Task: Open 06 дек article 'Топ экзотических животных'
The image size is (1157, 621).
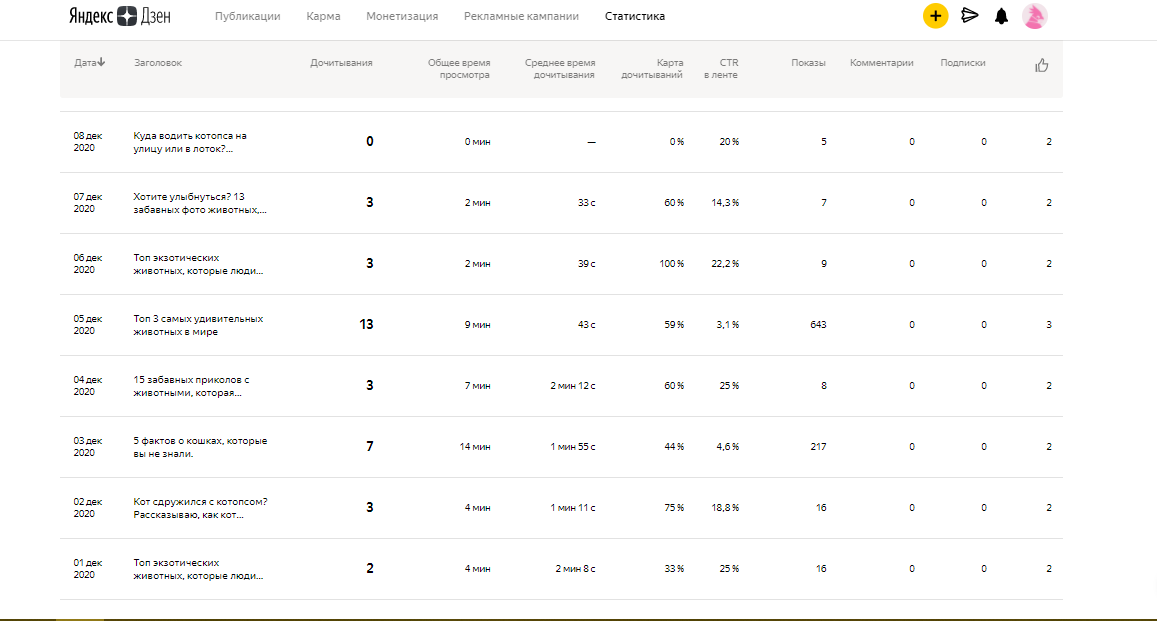Action: tap(198, 264)
